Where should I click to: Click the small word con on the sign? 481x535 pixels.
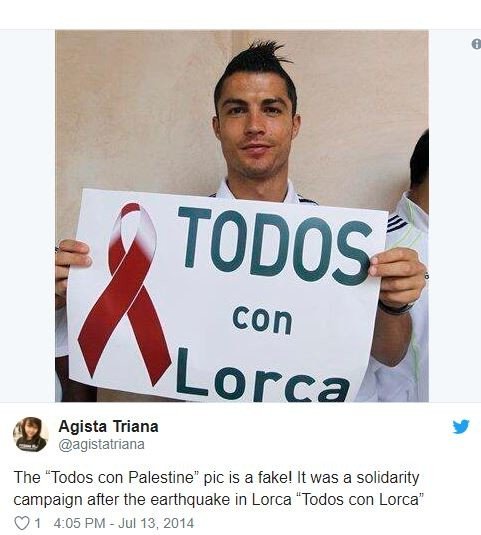click(262, 320)
